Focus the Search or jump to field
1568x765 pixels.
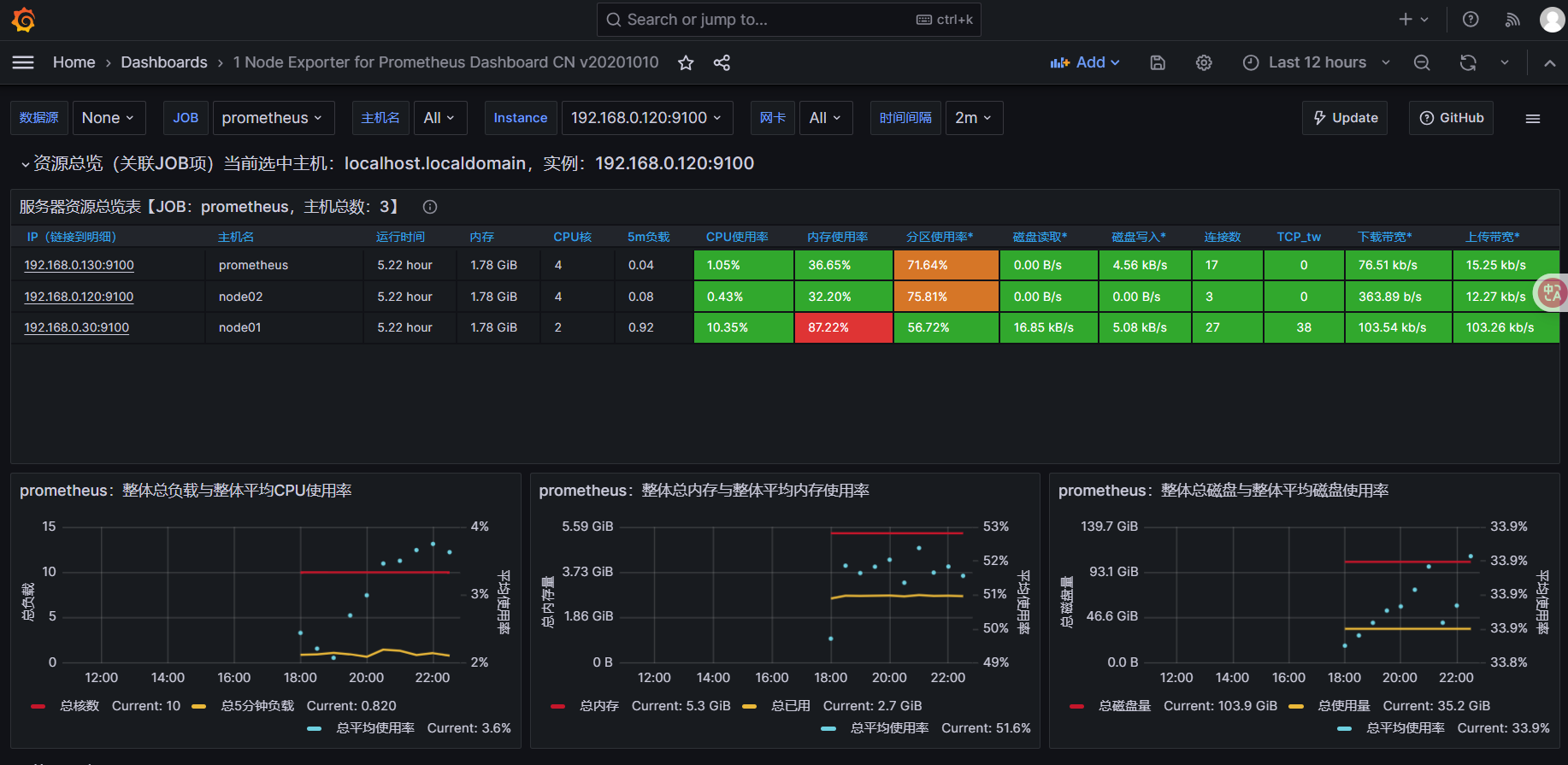click(788, 20)
